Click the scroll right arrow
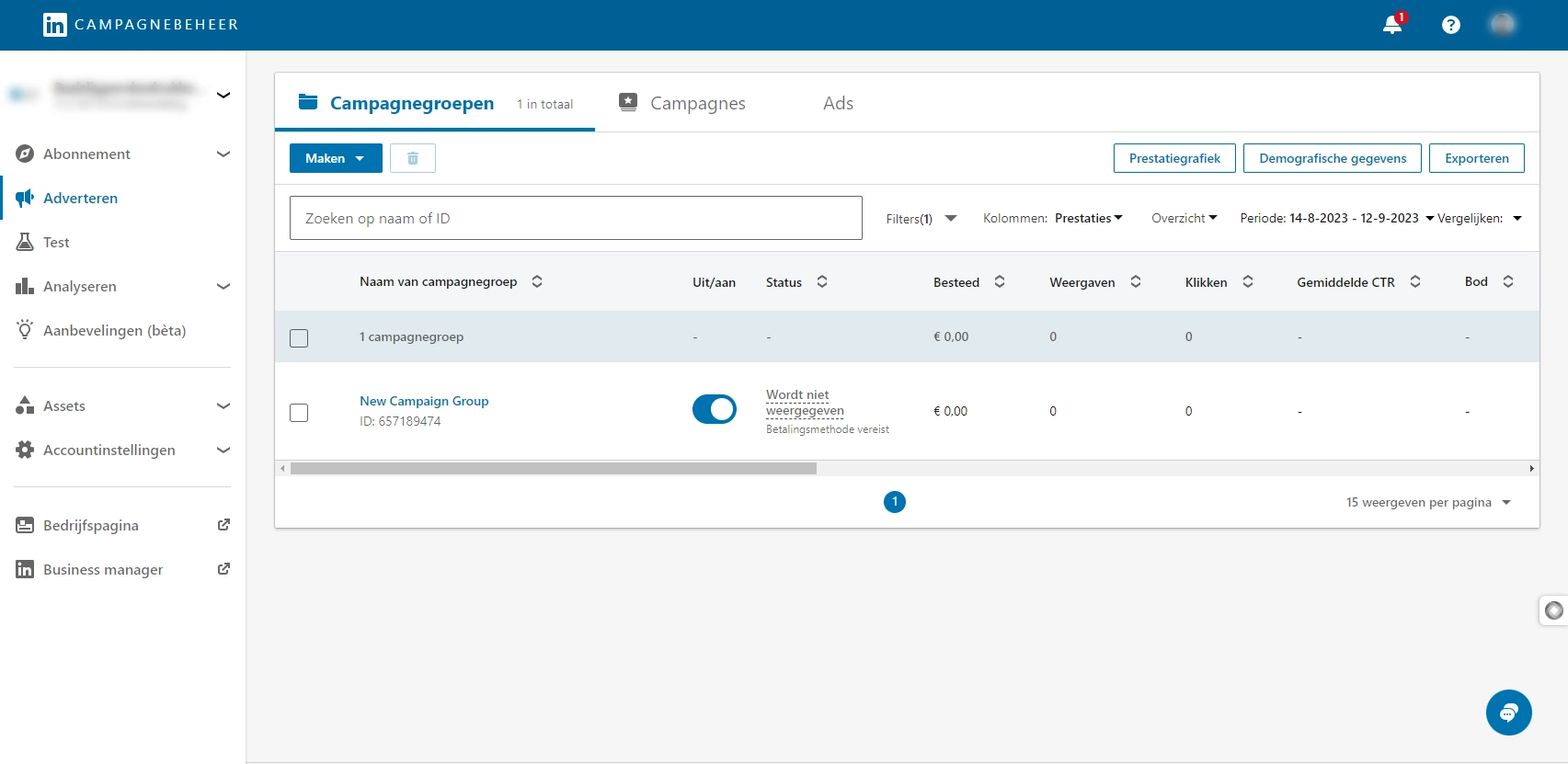The image size is (1568, 764). [1531, 469]
